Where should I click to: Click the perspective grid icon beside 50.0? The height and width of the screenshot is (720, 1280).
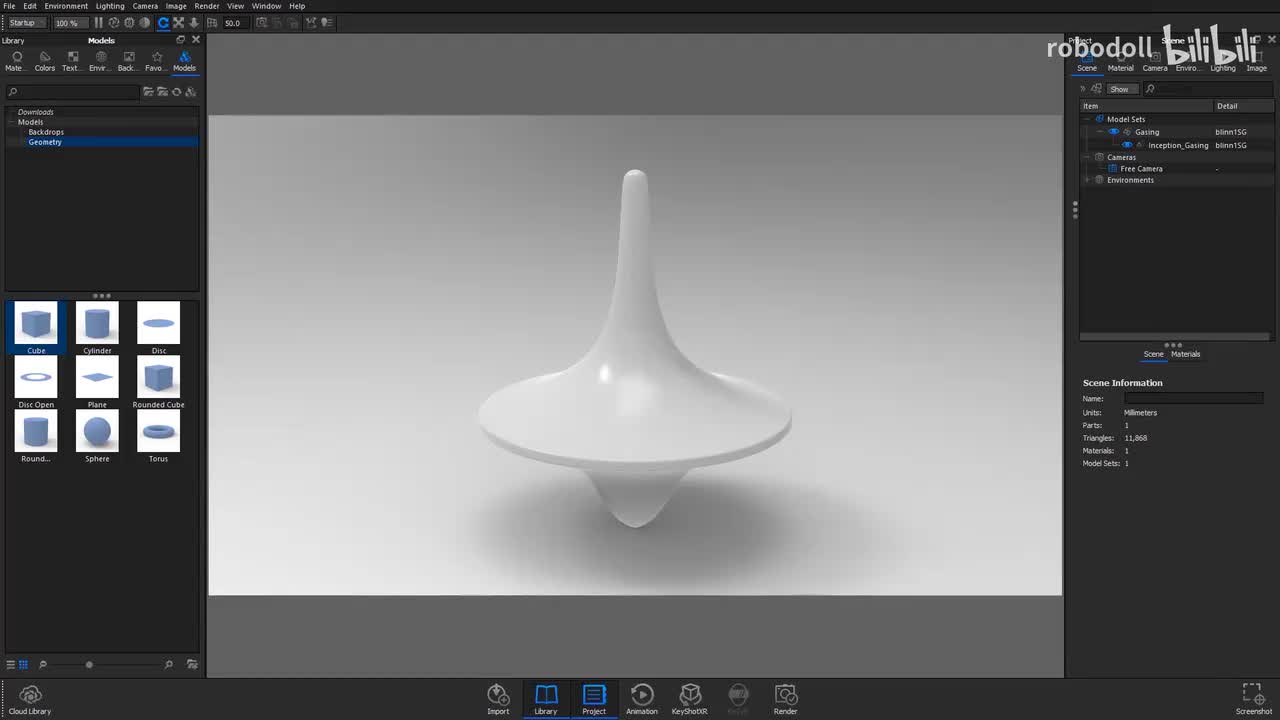coord(212,22)
